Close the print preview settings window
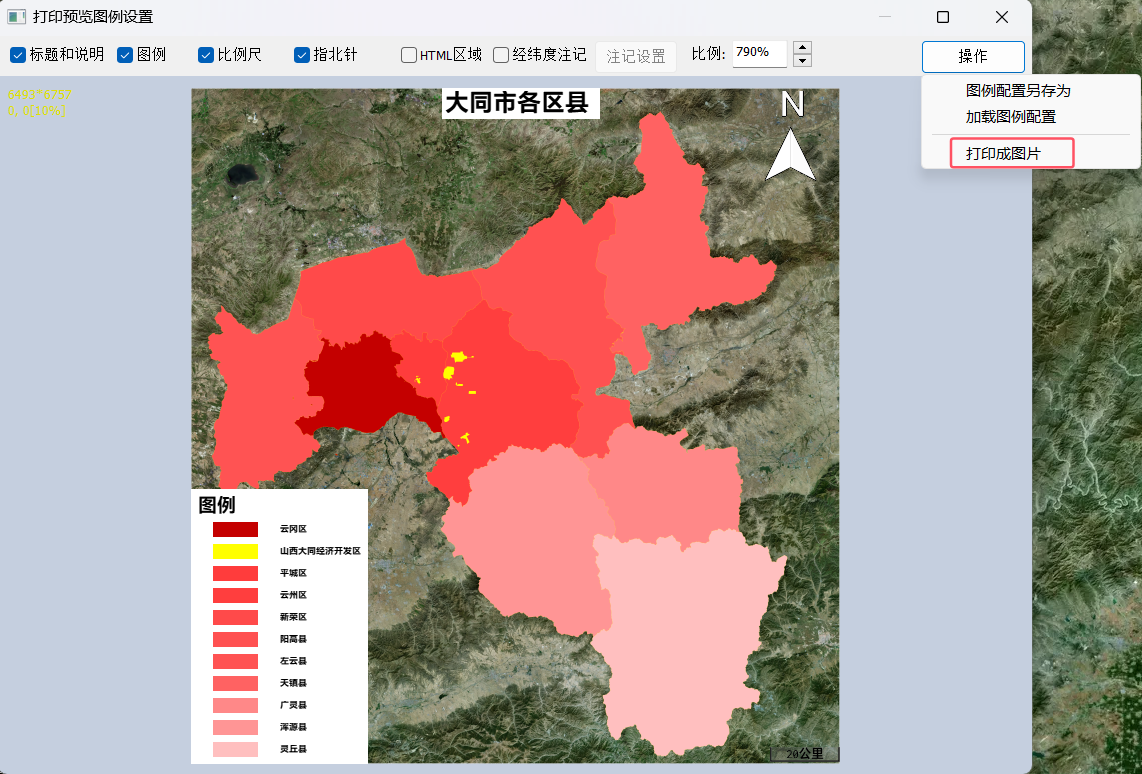The width and height of the screenshot is (1142, 774). 1002,17
